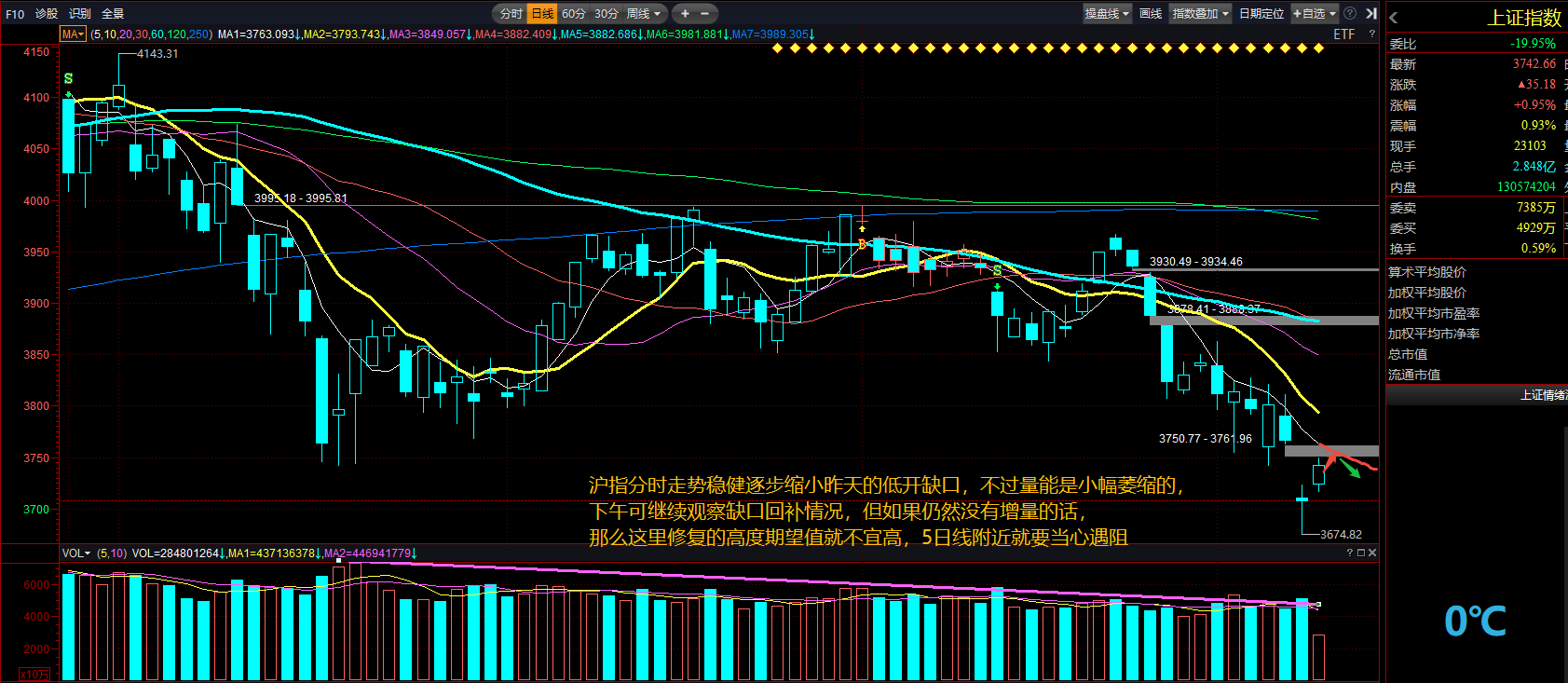Click first yellow diamond marker on top row

[778, 48]
